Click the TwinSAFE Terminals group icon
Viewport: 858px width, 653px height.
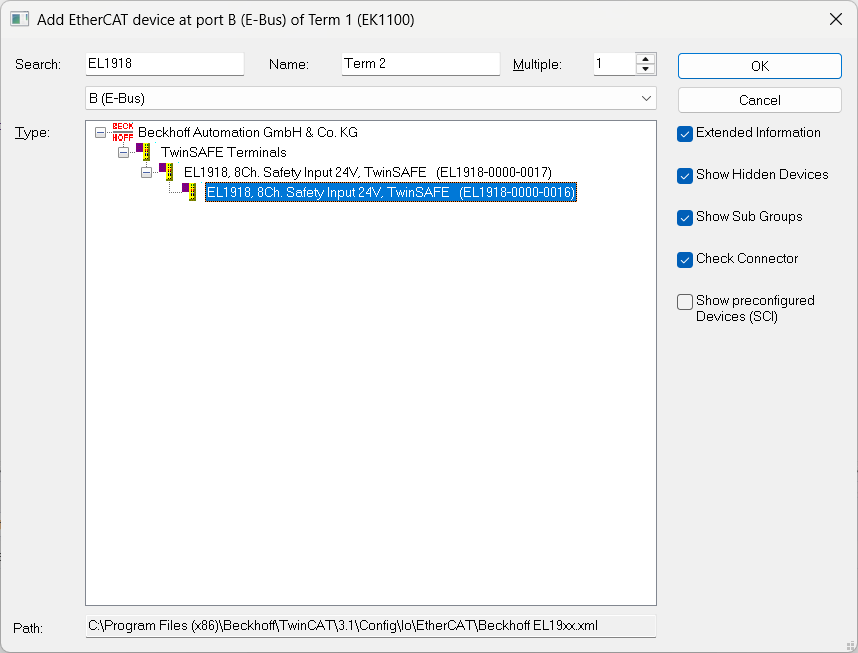pyautogui.click(x=143, y=152)
